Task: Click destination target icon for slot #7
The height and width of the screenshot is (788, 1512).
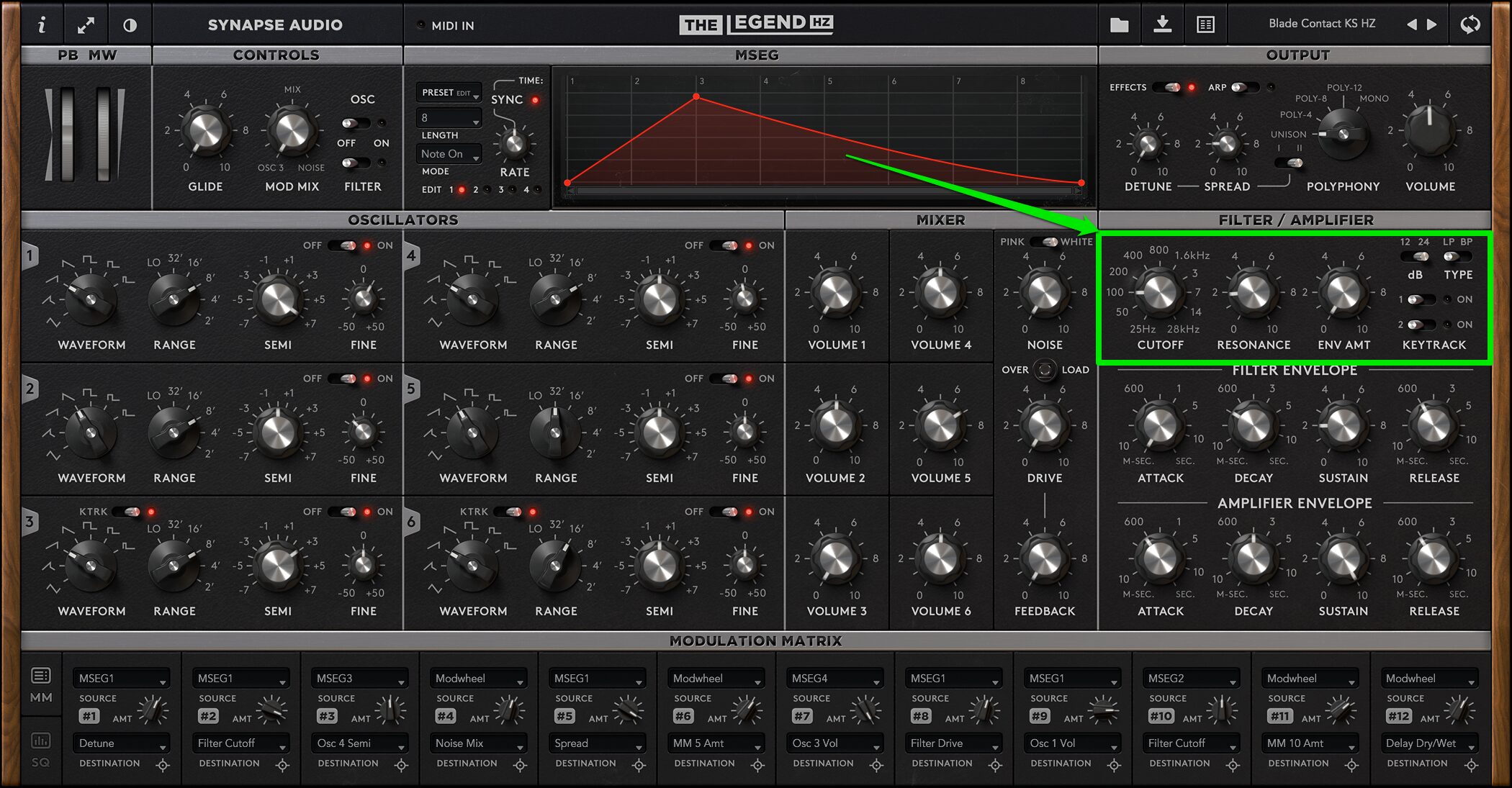Action: point(876,765)
